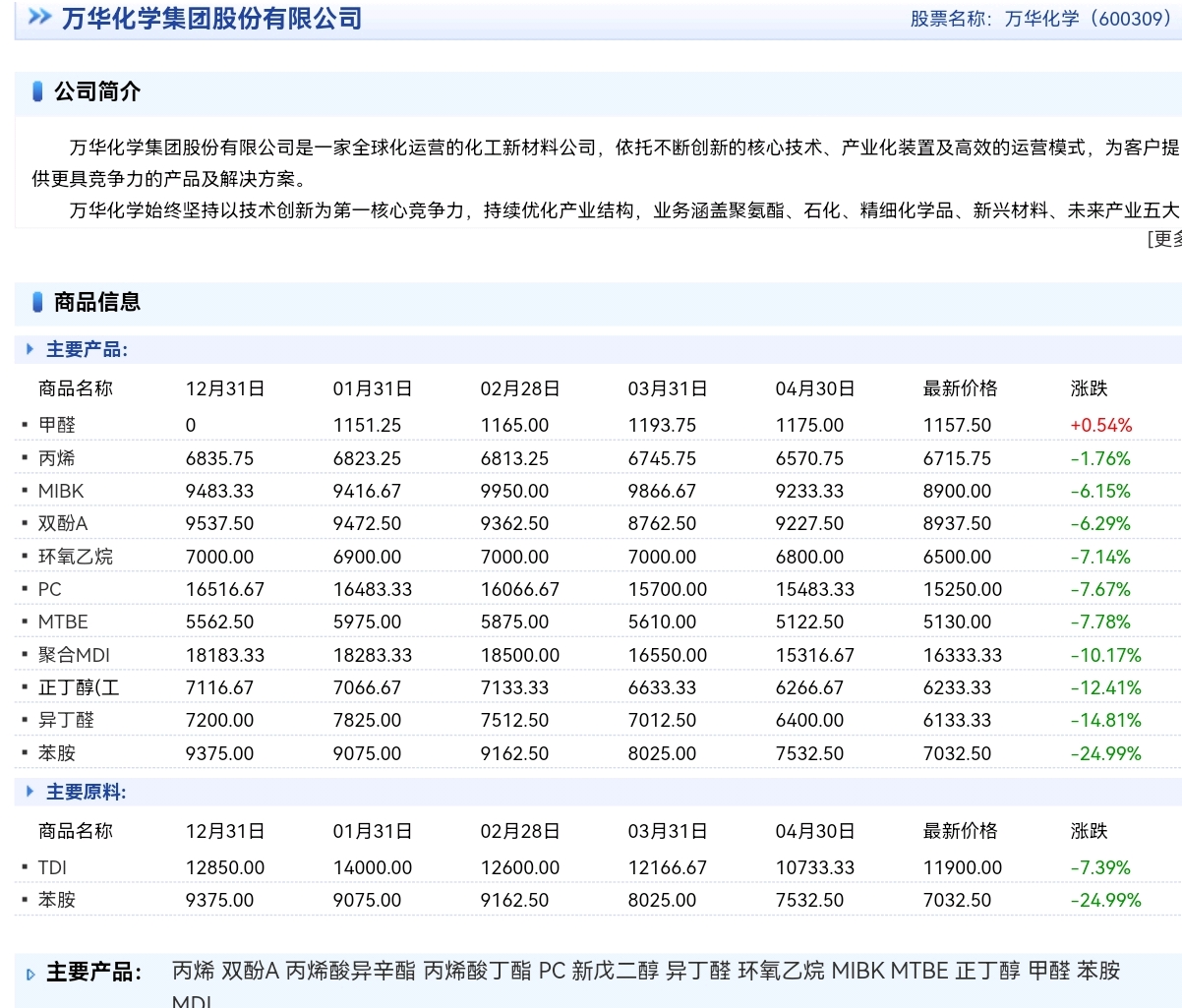The width and height of the screenshot is (1182, 1008).
Task: Click 新戊二醇 in bottom product list
Action: coord(616,971)
